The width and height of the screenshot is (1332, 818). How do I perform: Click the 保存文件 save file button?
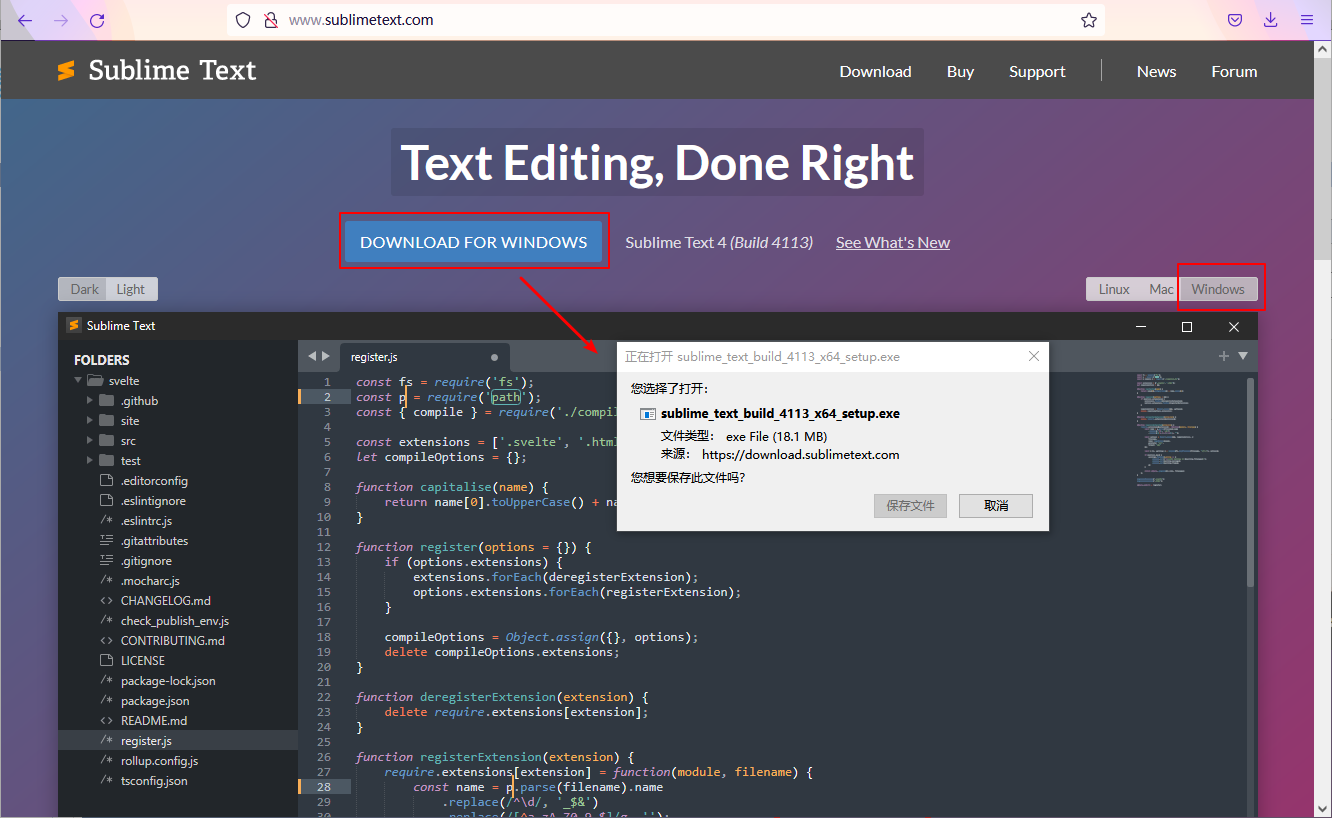910,505
